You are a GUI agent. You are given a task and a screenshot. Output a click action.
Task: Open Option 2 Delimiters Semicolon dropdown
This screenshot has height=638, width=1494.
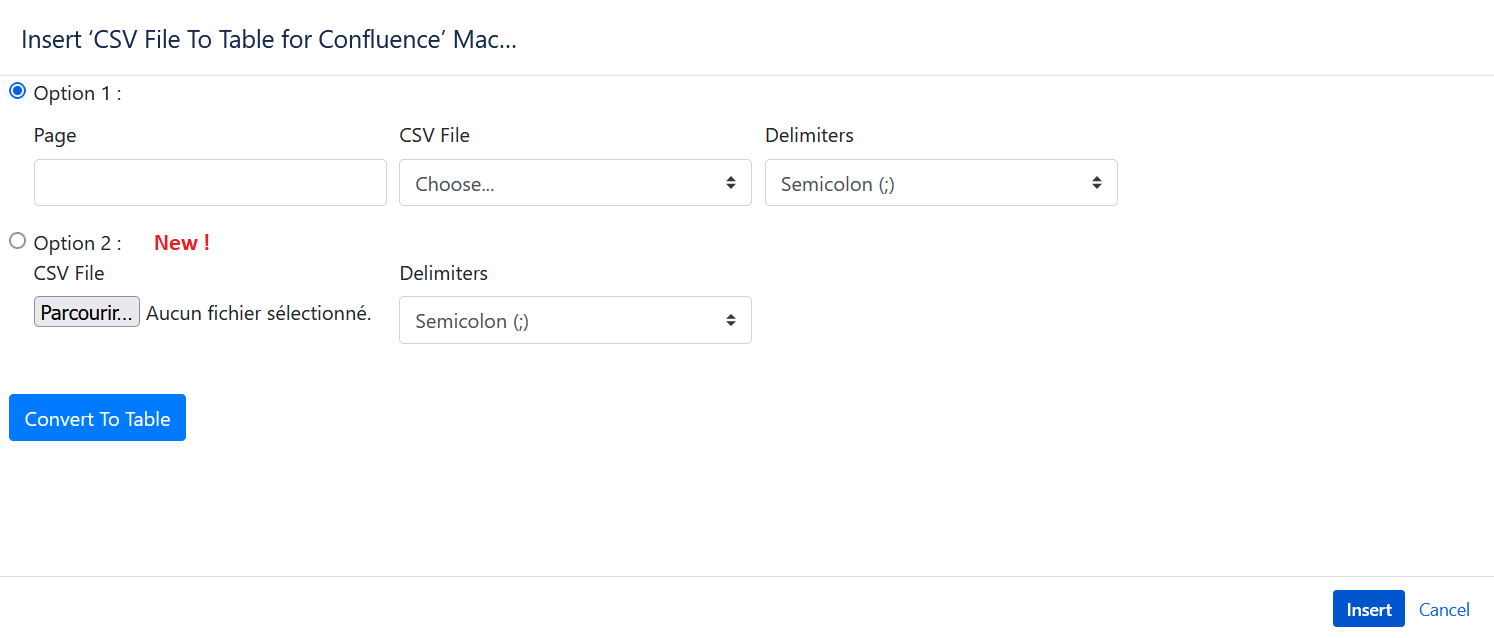575,320
